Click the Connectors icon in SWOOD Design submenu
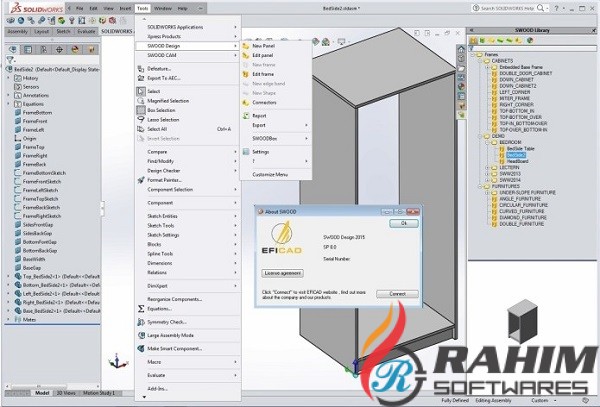The image size is (600, 407). click(x=246, y=103)
